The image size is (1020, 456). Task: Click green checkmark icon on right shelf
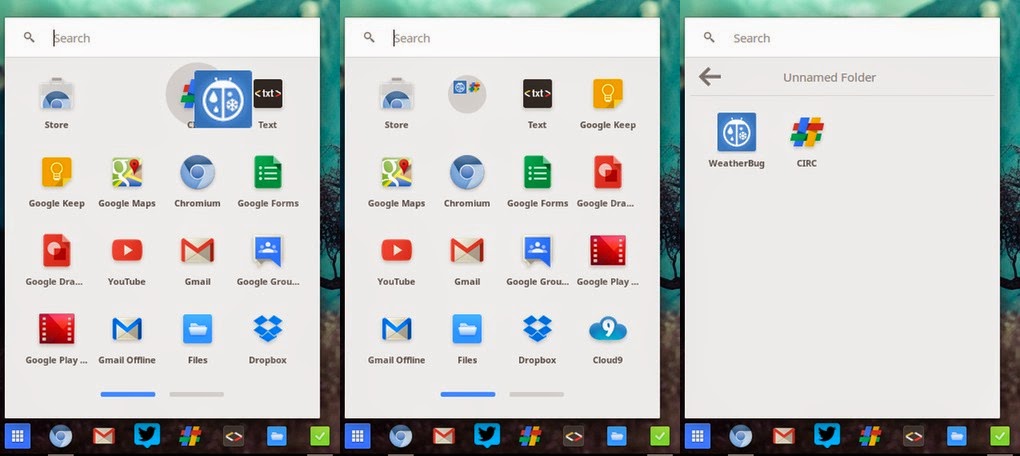tap(1000, 436)
